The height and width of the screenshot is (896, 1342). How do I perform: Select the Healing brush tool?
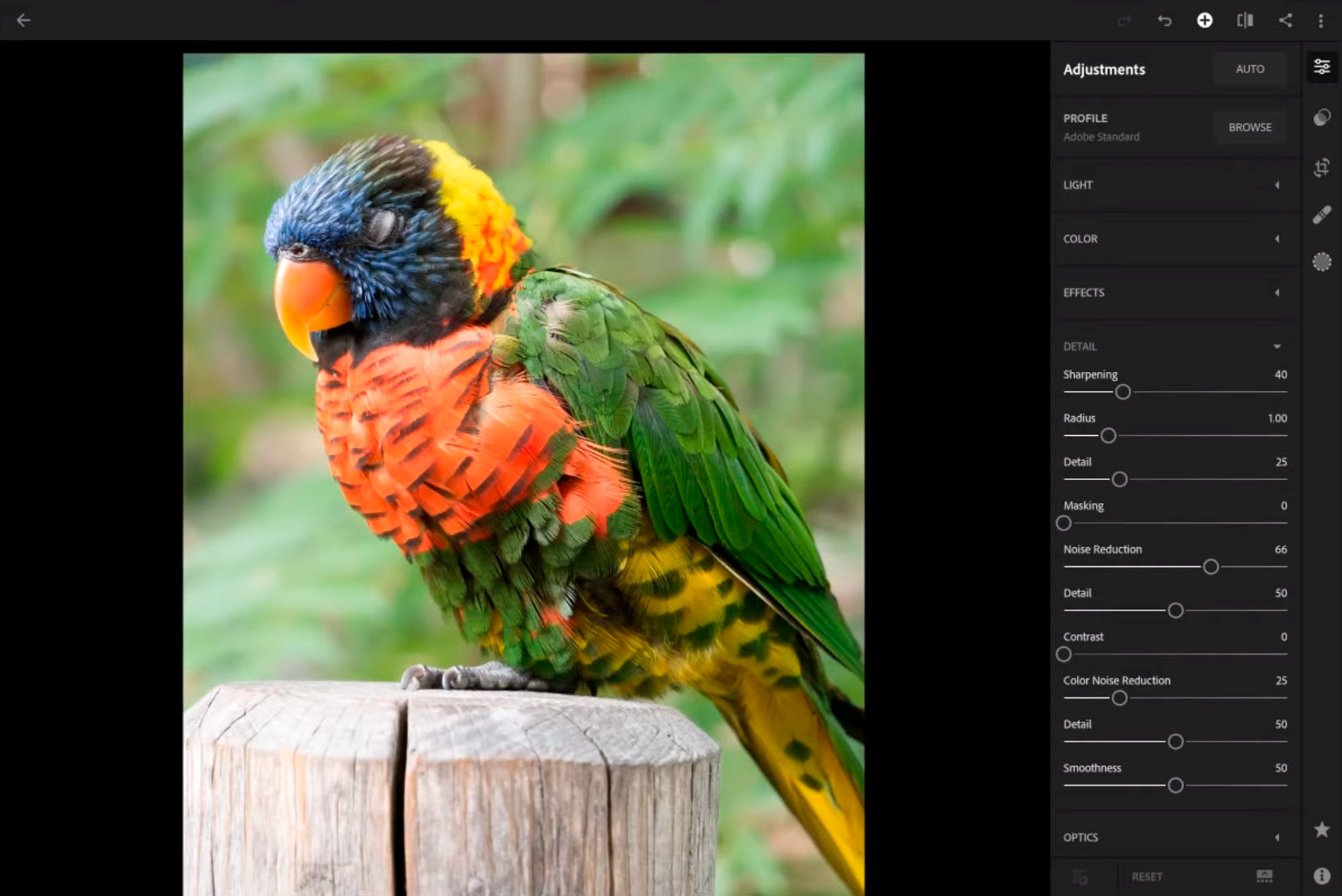[x=1321, y=214]
